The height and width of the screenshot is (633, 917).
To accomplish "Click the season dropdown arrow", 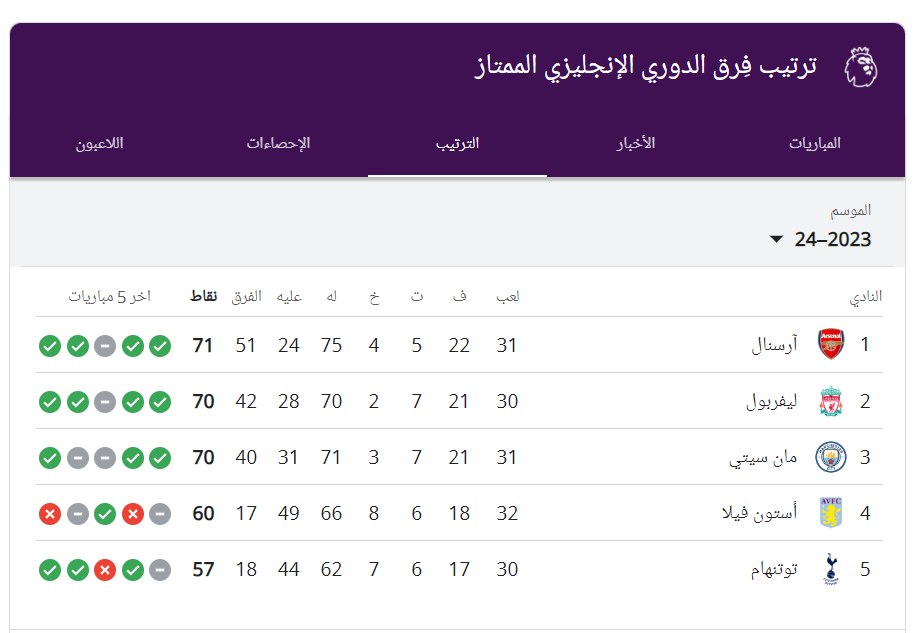I will tap(776, 240).
